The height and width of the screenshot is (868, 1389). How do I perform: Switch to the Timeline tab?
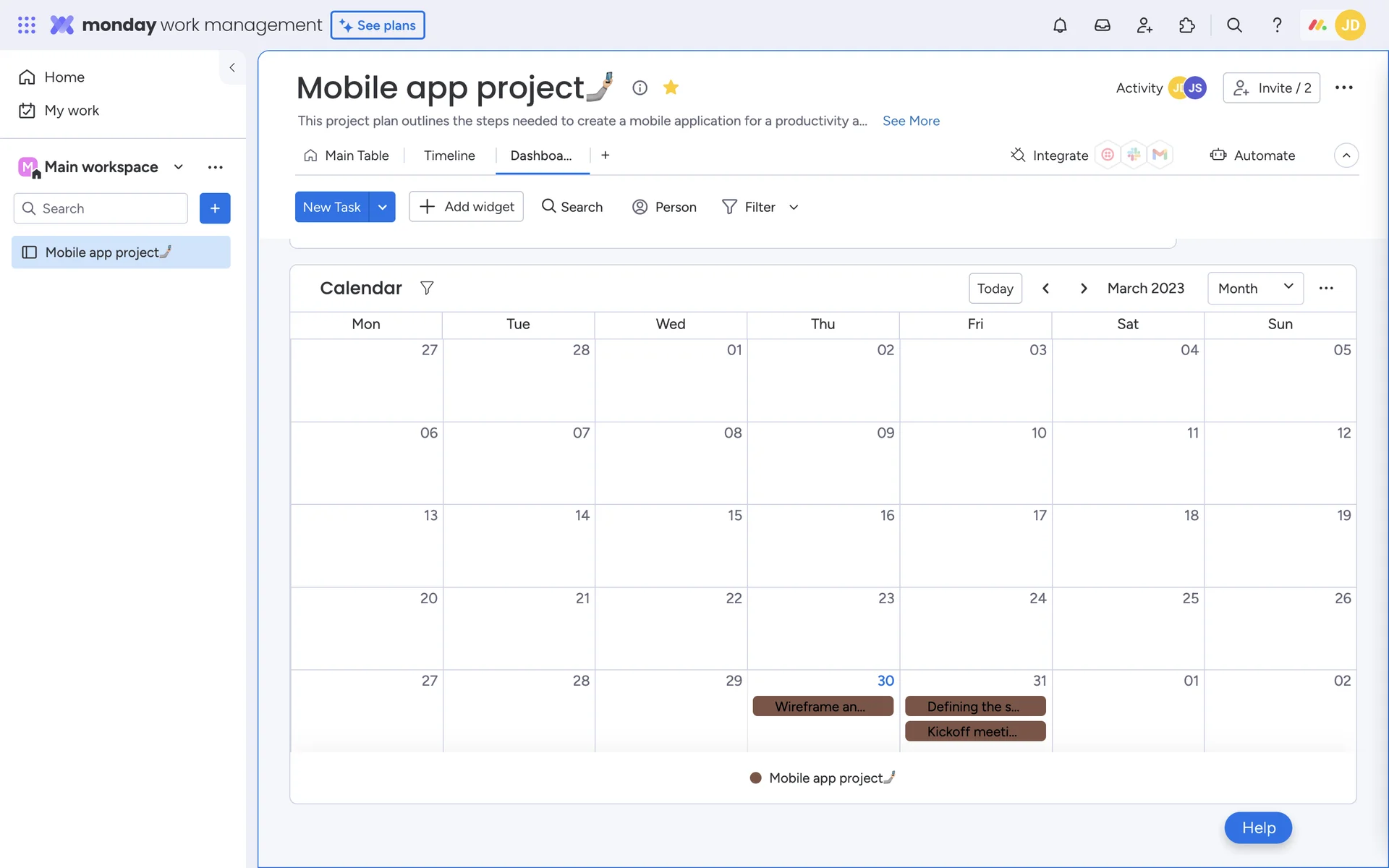point(449,156)
